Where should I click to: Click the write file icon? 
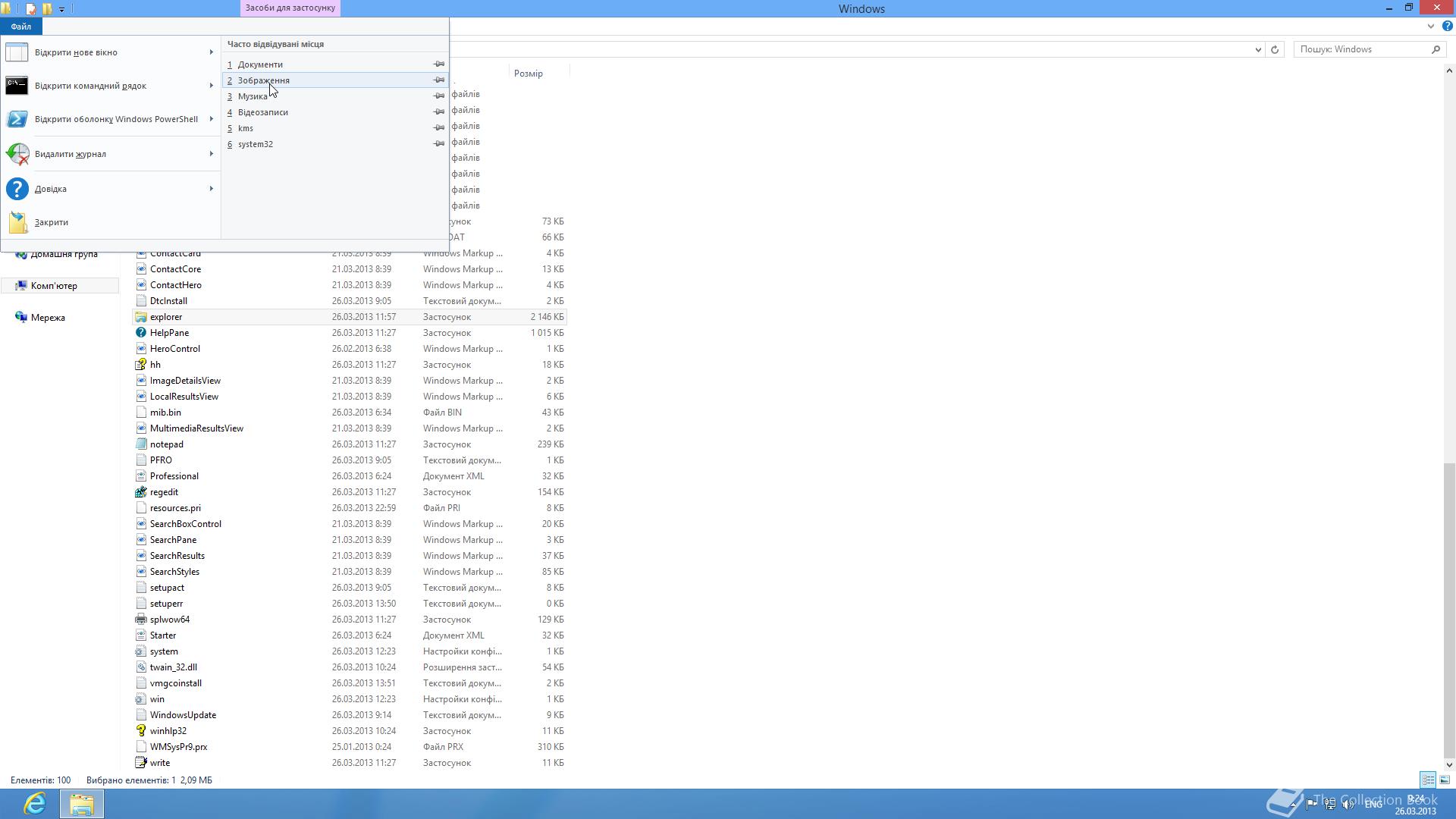tap(140, 763)
